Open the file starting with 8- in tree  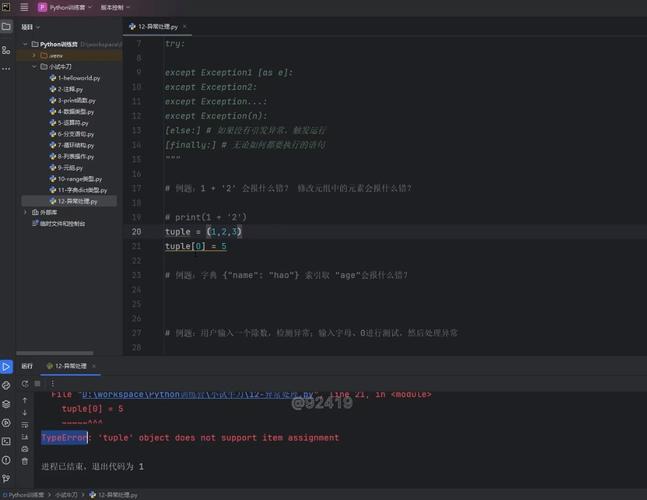pos(72,156)
